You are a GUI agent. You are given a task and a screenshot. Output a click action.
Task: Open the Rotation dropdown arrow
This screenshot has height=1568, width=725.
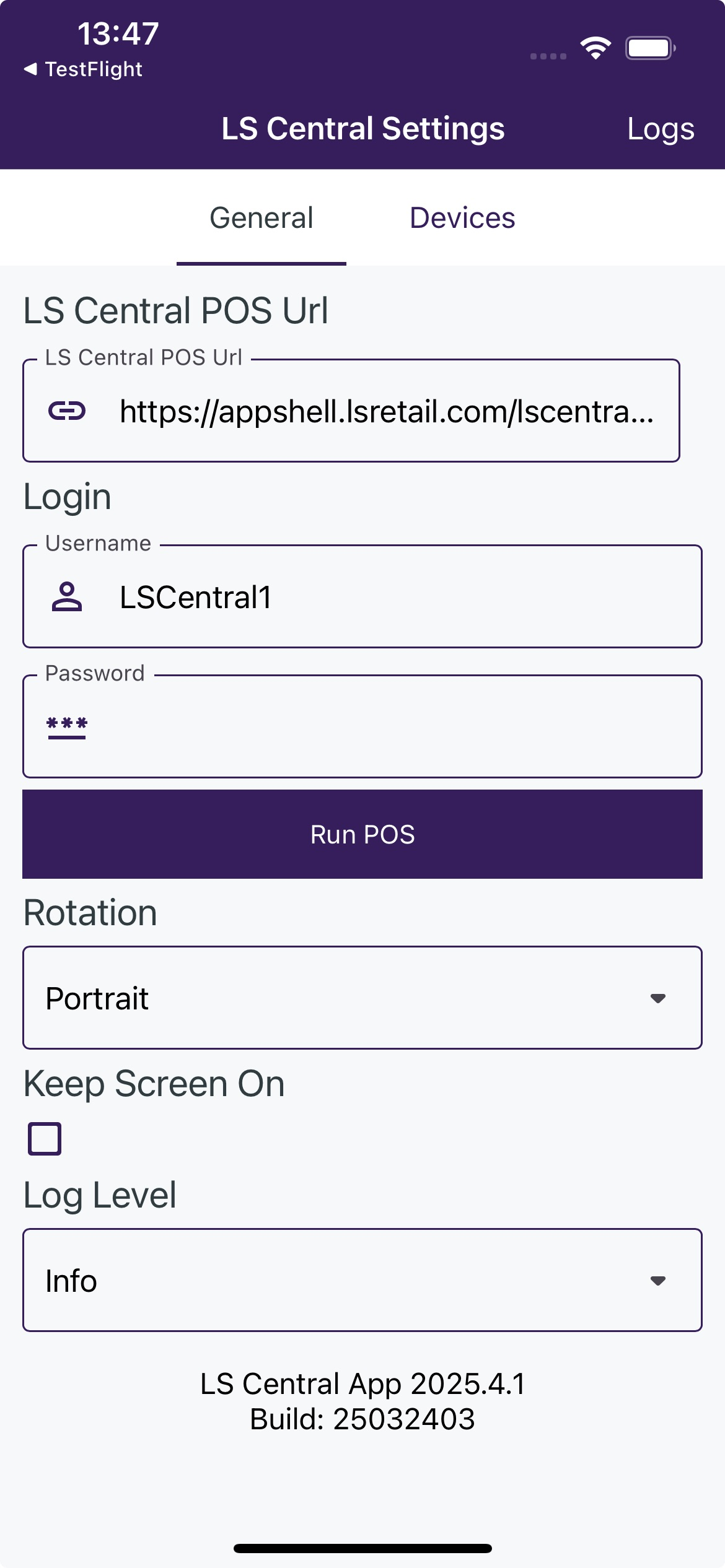pyautogui.click(x=657, y=998)
